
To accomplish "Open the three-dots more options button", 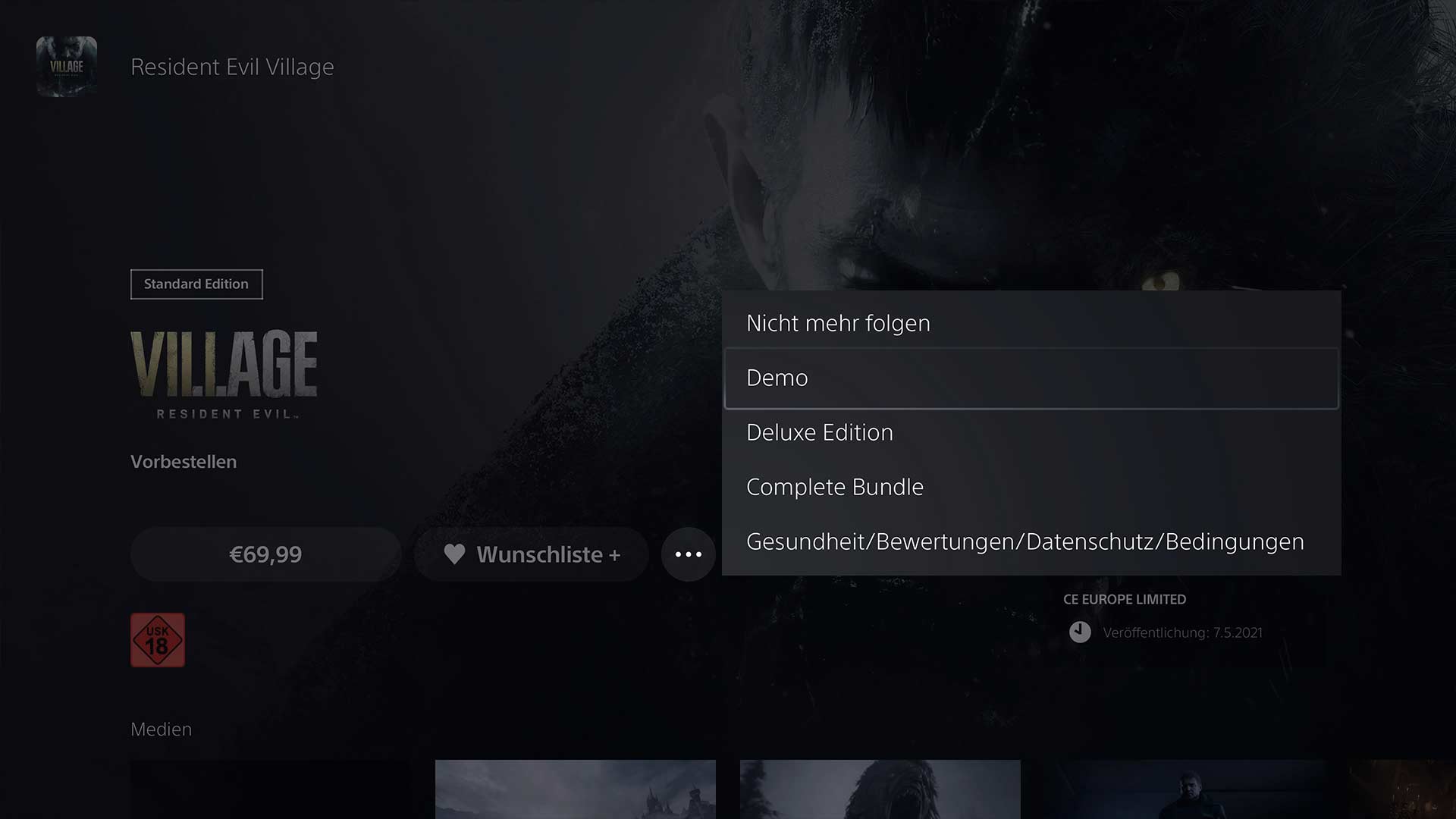I will (688, 554).
